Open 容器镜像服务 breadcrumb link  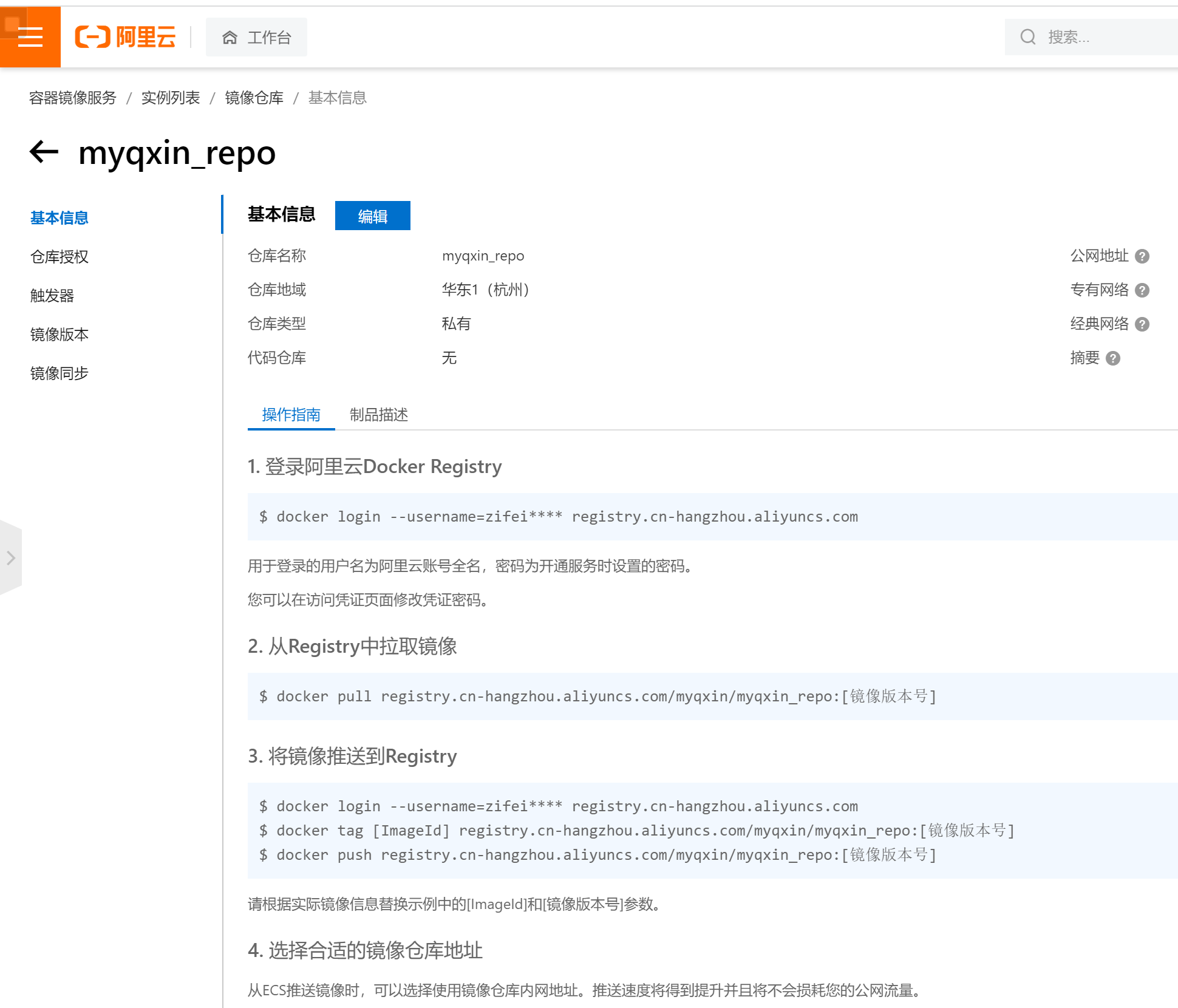73,98
